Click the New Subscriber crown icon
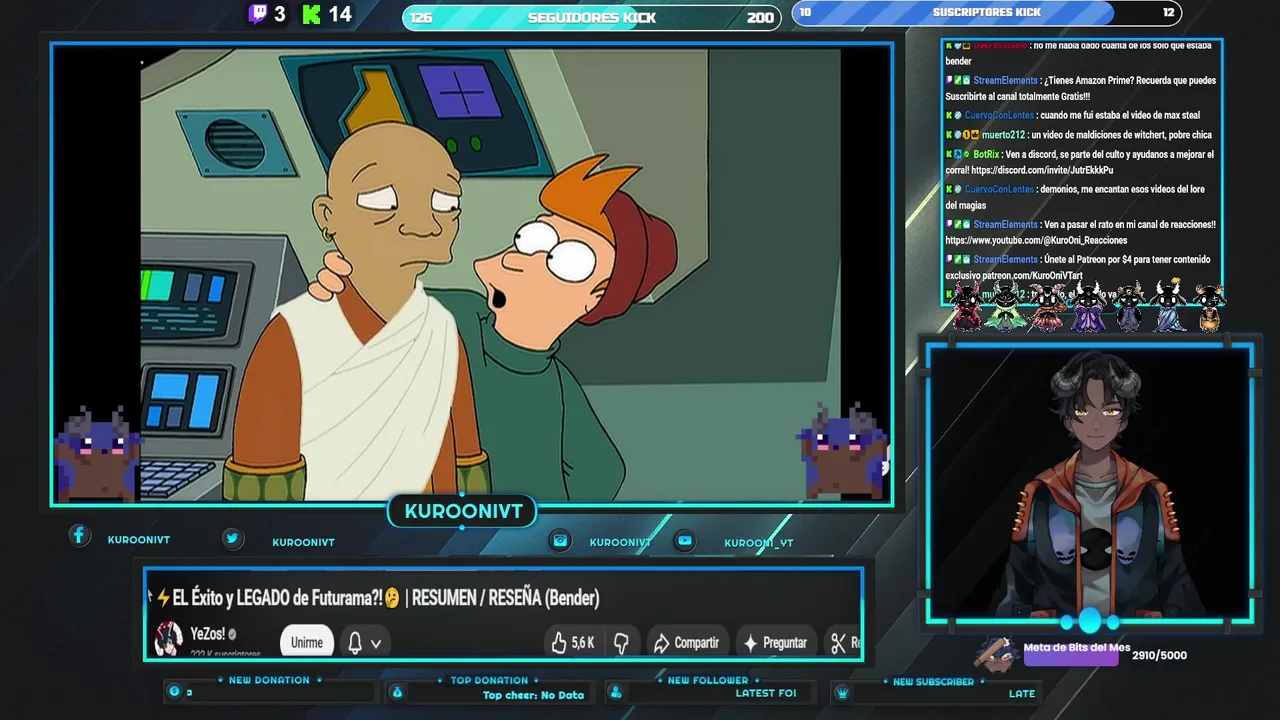 pyautogui.click(x=842, y=692)
